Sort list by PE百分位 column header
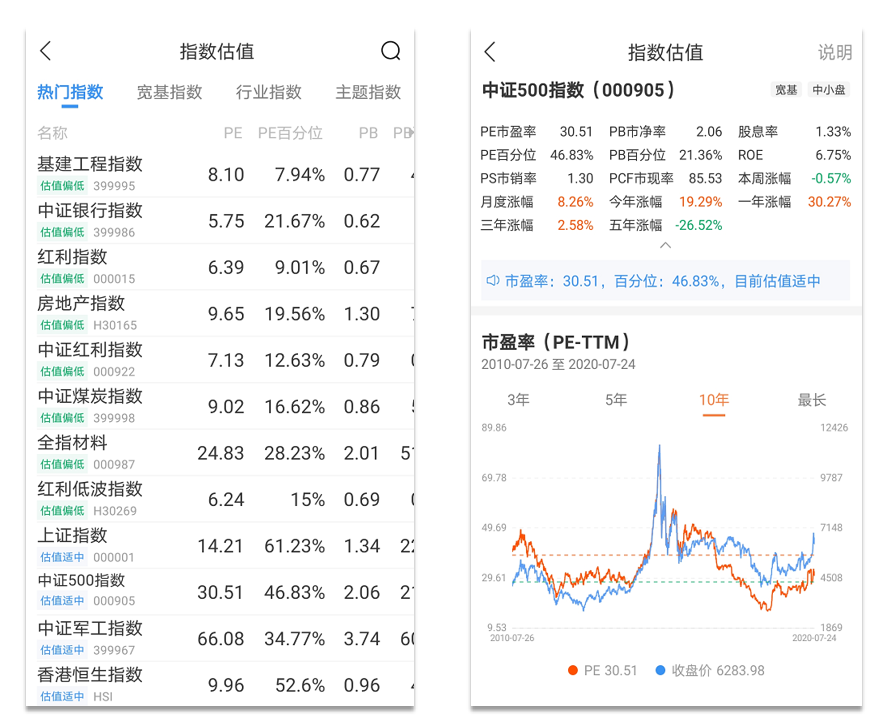The width and height of the screenshot is (893, 723). coord(290,133)
